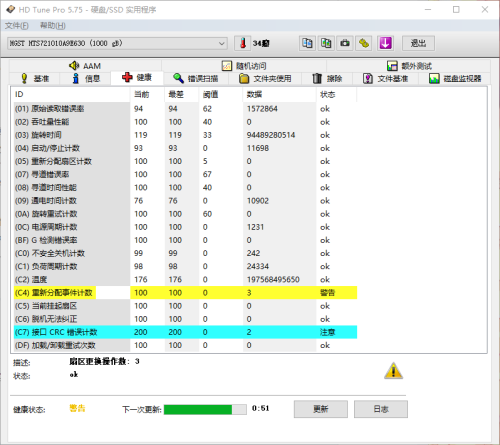Click the second copy screenshot icon
Viewport: 500px width, 445px height.
(x=326, y=43)
